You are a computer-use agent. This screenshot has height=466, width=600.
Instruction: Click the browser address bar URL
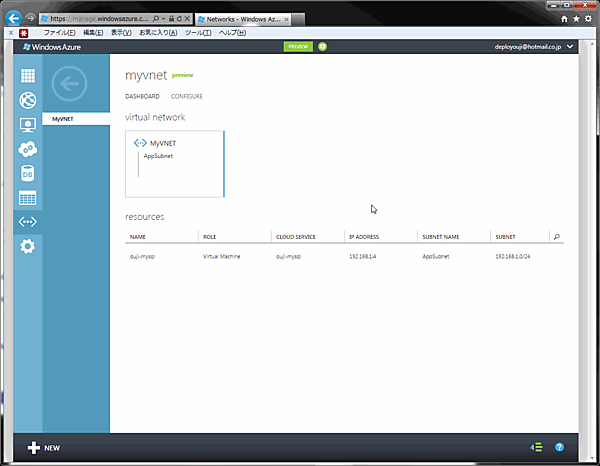(x=99, y=18)
